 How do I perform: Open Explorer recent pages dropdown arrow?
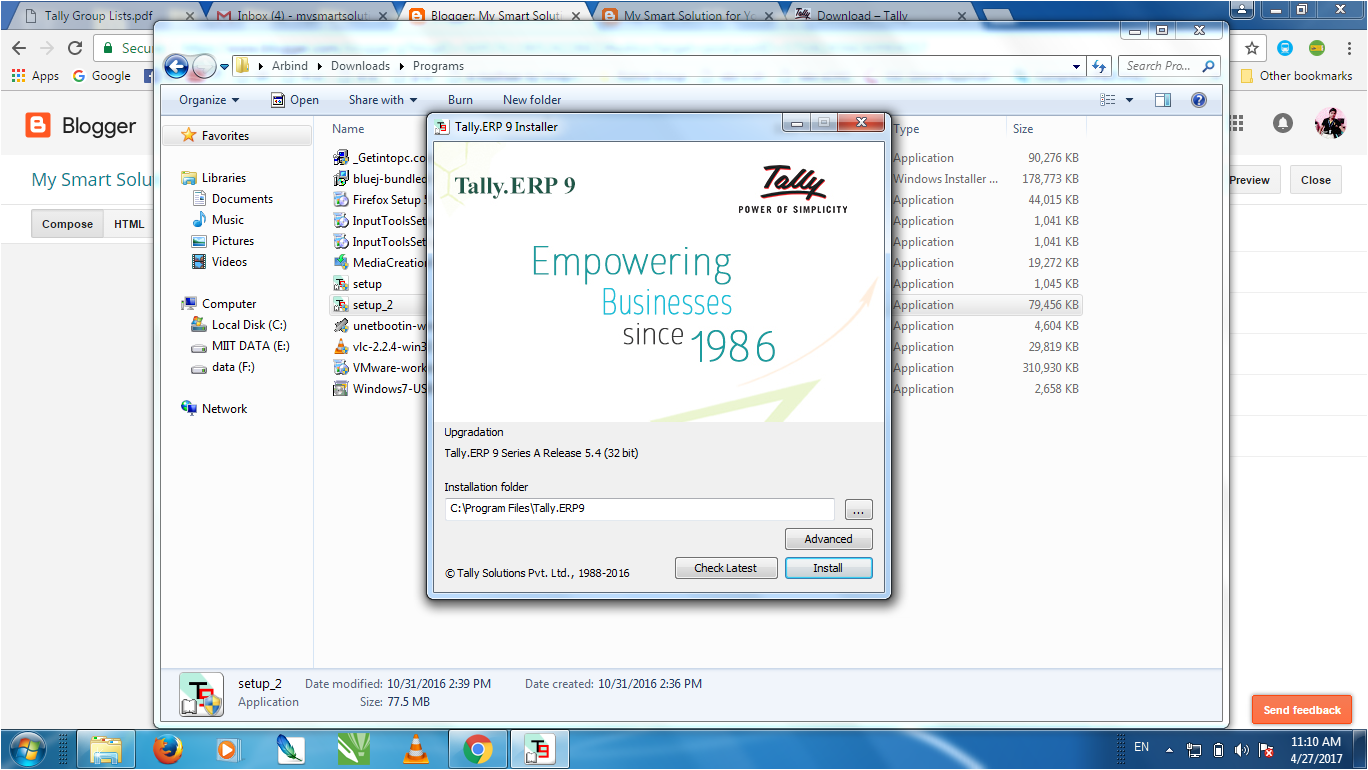pos(224,67)
